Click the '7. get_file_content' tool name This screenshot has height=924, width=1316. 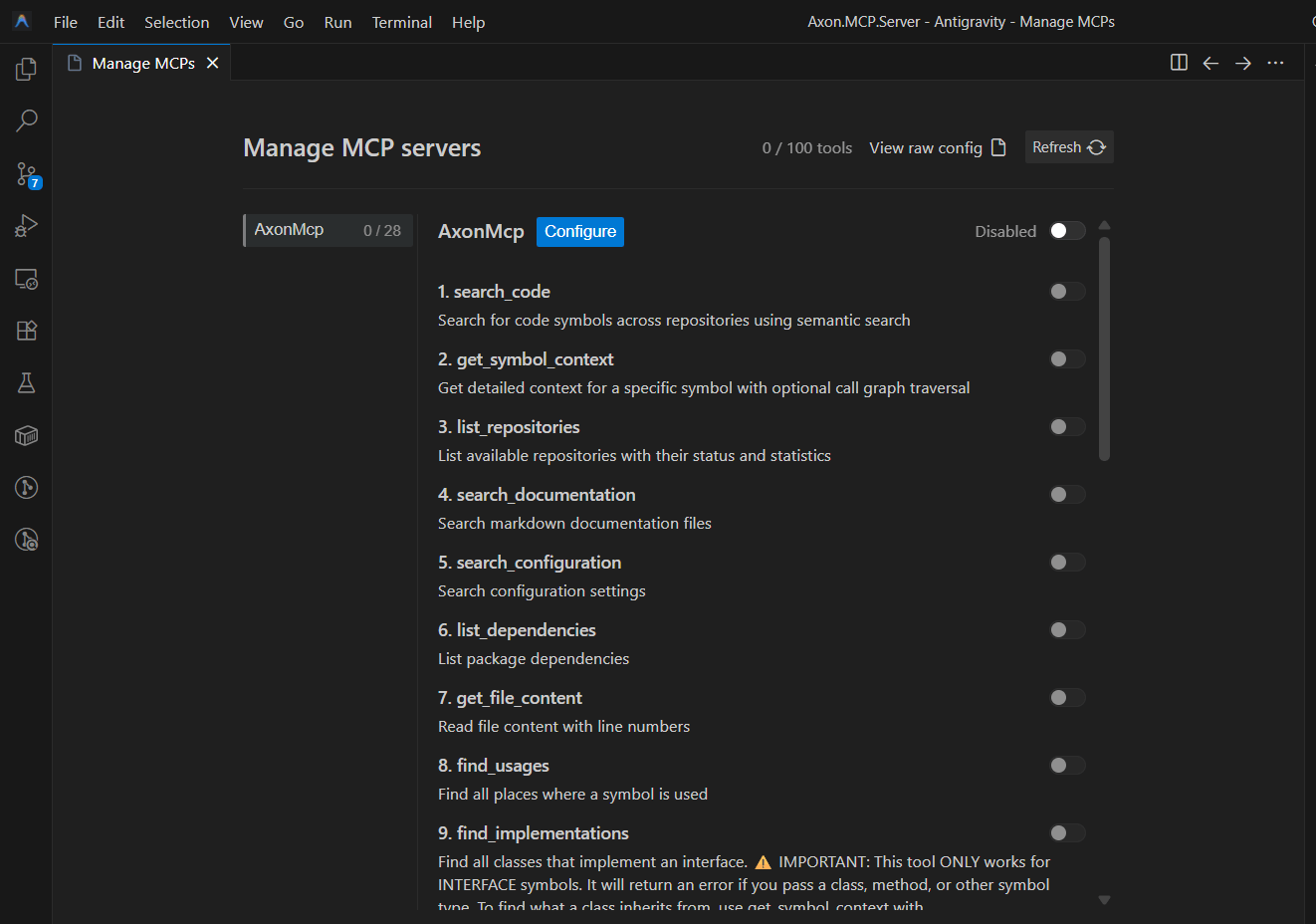510,698
